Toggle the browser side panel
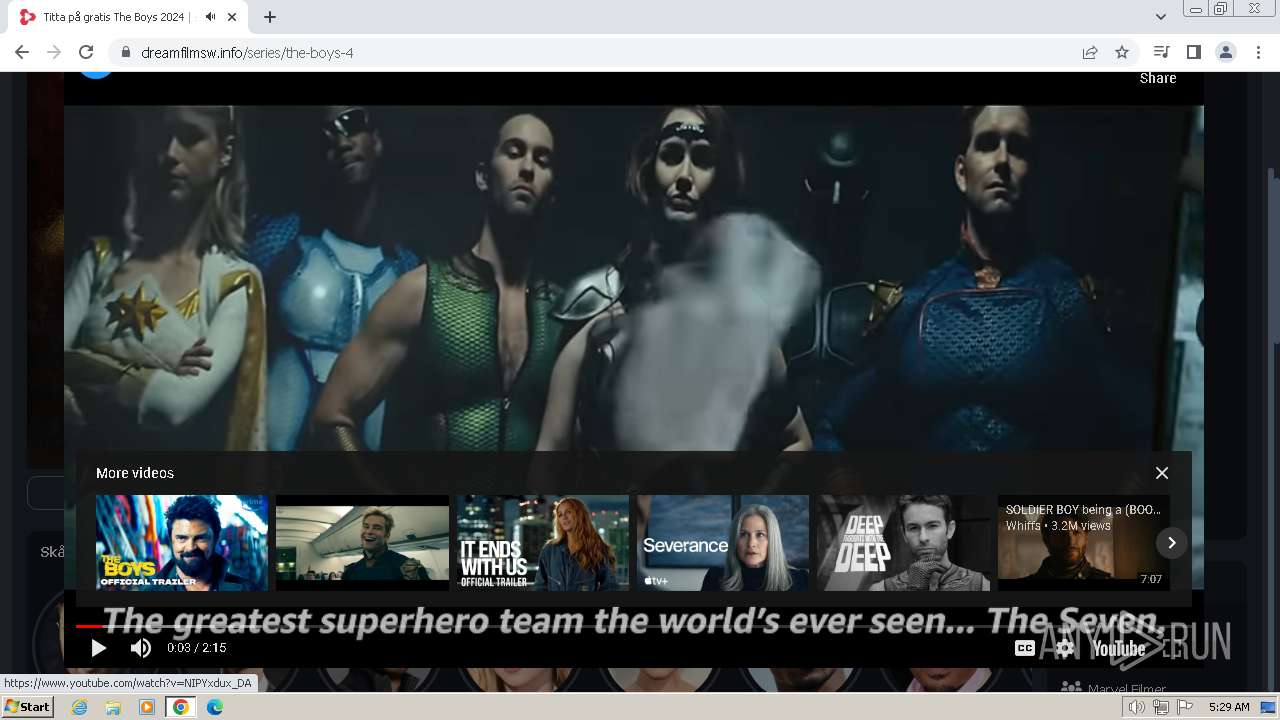The image size is (1280, 720). pyautogui.click(x=1193, y=52)
